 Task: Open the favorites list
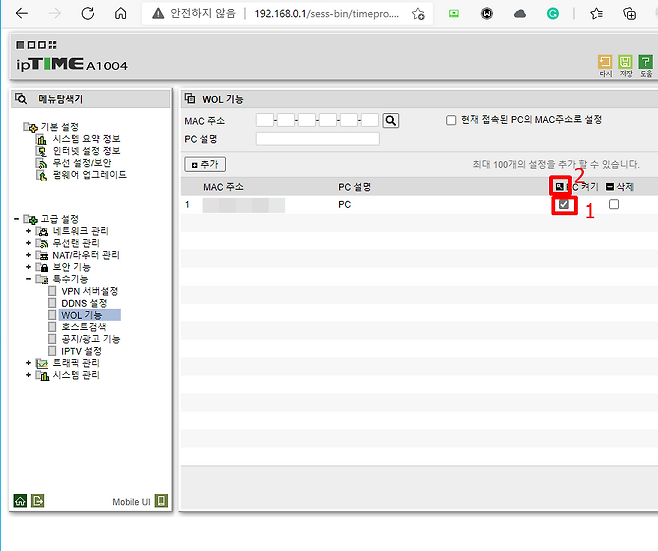pos(596,14)
